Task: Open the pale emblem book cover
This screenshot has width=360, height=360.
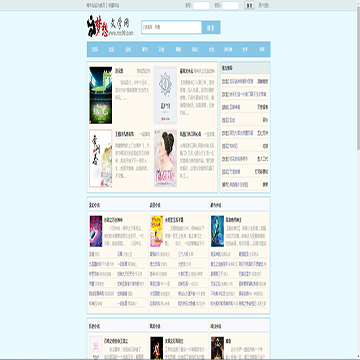Action: [x=165, y=95]
